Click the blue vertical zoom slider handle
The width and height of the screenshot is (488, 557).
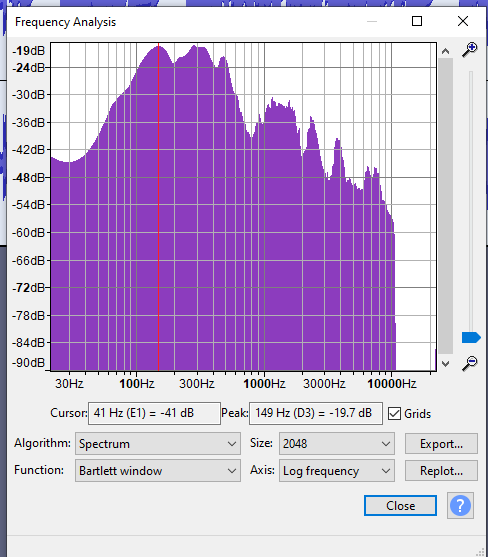(471, 337)
